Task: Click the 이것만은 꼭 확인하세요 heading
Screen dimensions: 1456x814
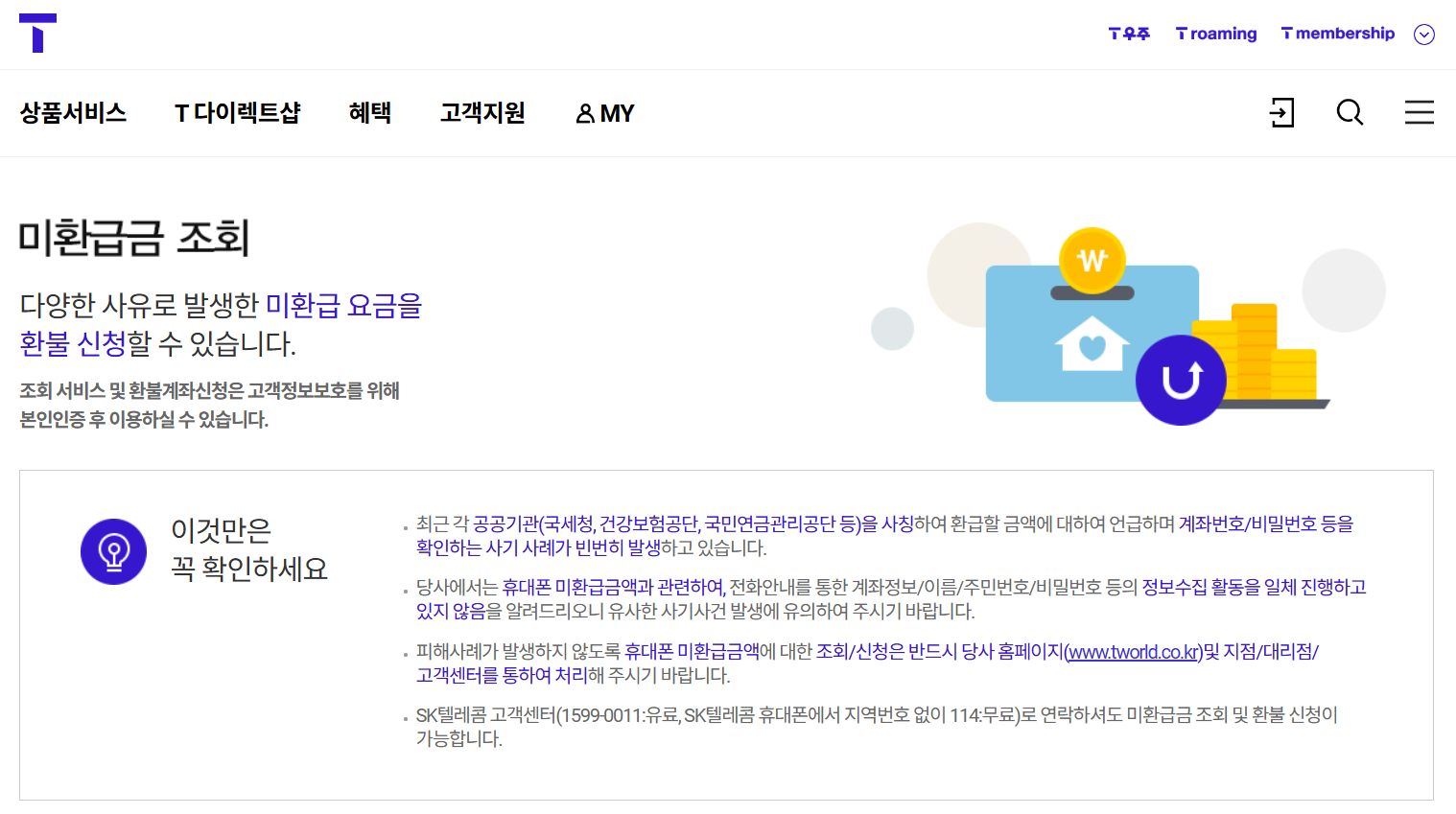Action: (249, 549)
